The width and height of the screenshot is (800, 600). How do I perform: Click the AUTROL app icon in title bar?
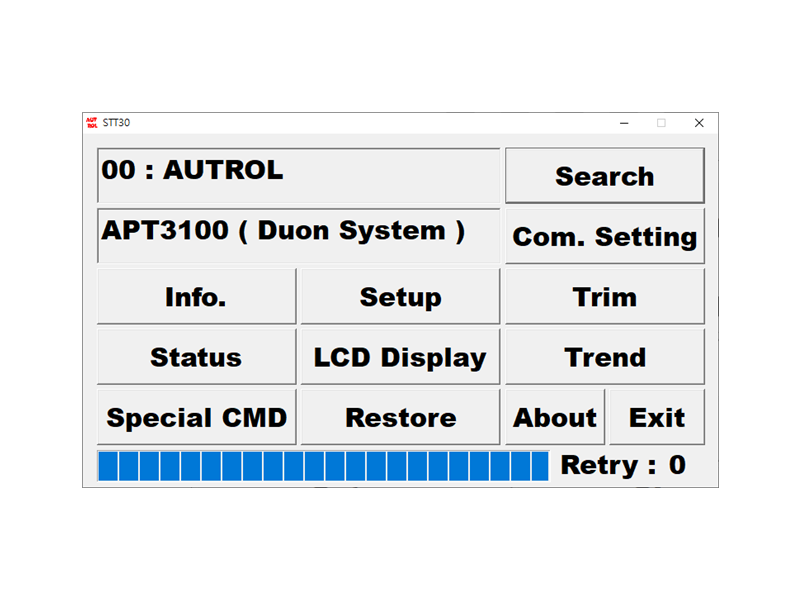(92, 122)
